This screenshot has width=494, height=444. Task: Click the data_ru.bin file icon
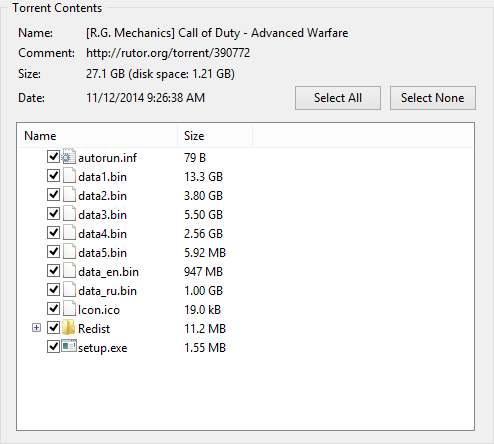[x=69, y=290]
